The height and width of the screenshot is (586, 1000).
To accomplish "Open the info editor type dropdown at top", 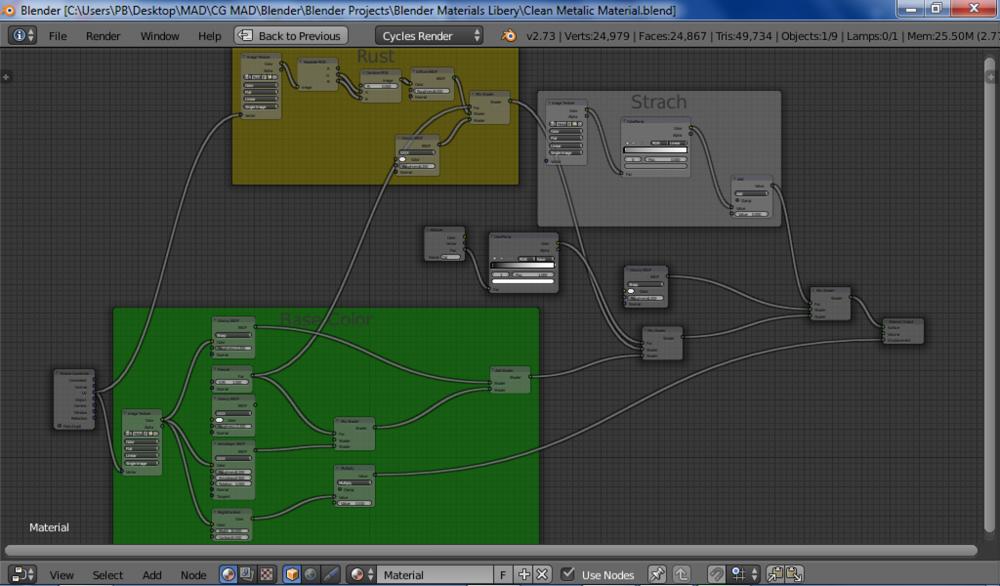I will click(23, 36).
